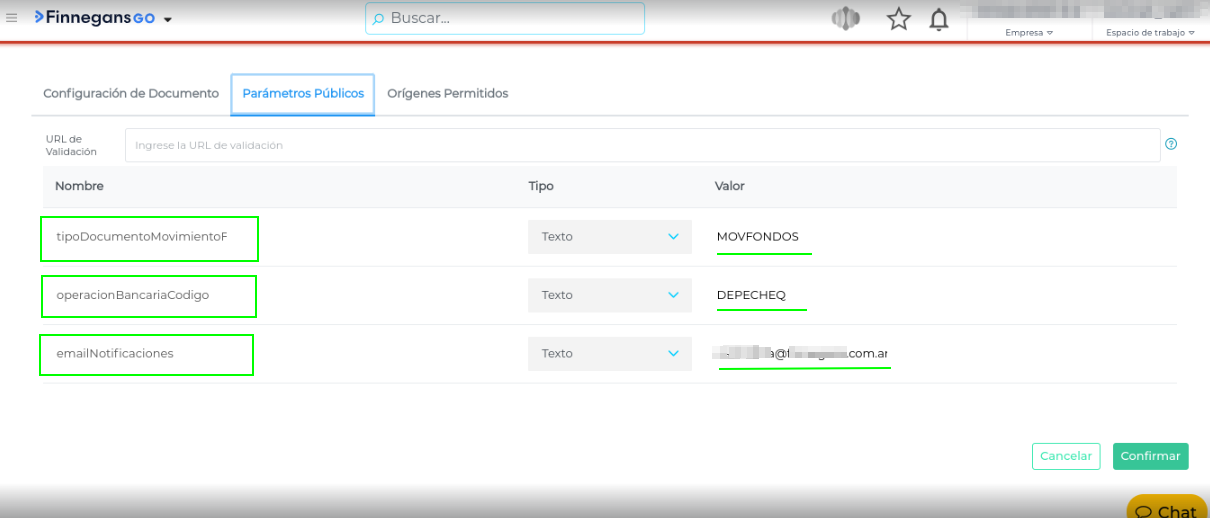The width and height of the screenshot is (1210, 518).
Task: Open the favorites star icon
Action: coord(899,19)
